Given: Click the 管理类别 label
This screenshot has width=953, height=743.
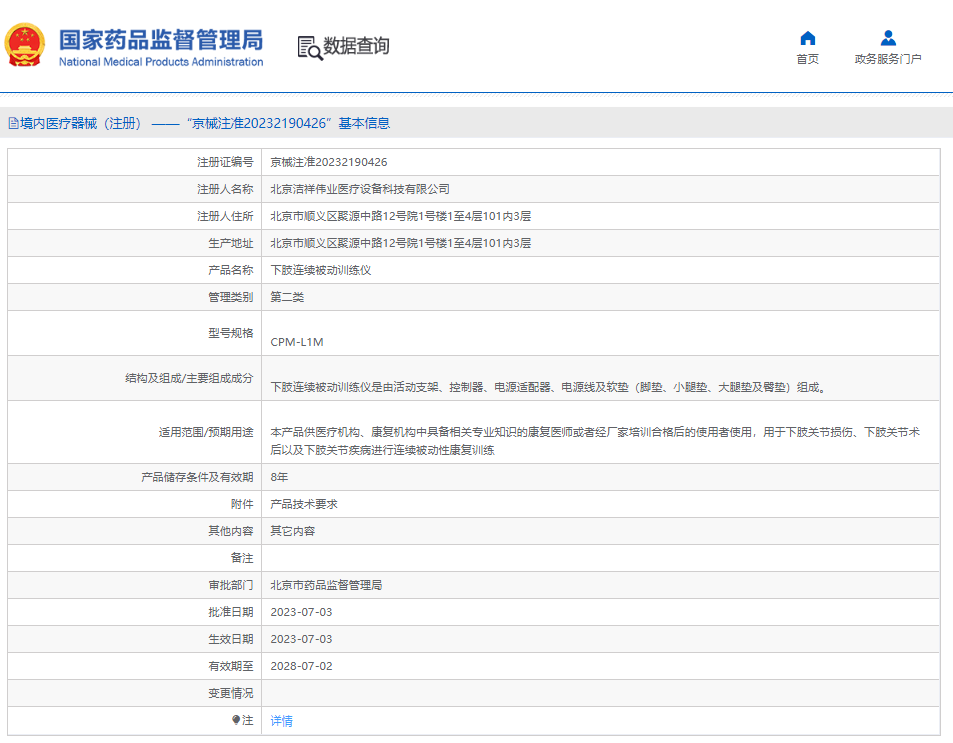Looking at the screenshot, I should point(230,297).
